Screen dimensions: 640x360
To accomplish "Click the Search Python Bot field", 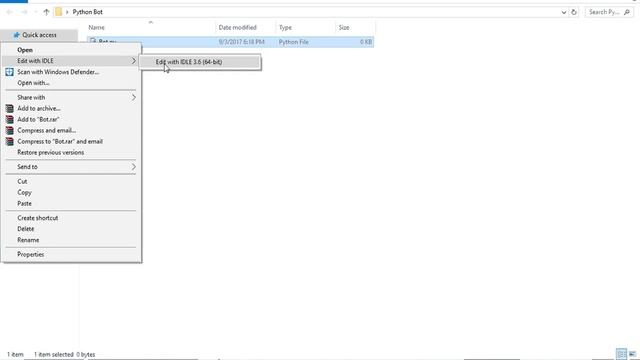I will coord(609,12).
